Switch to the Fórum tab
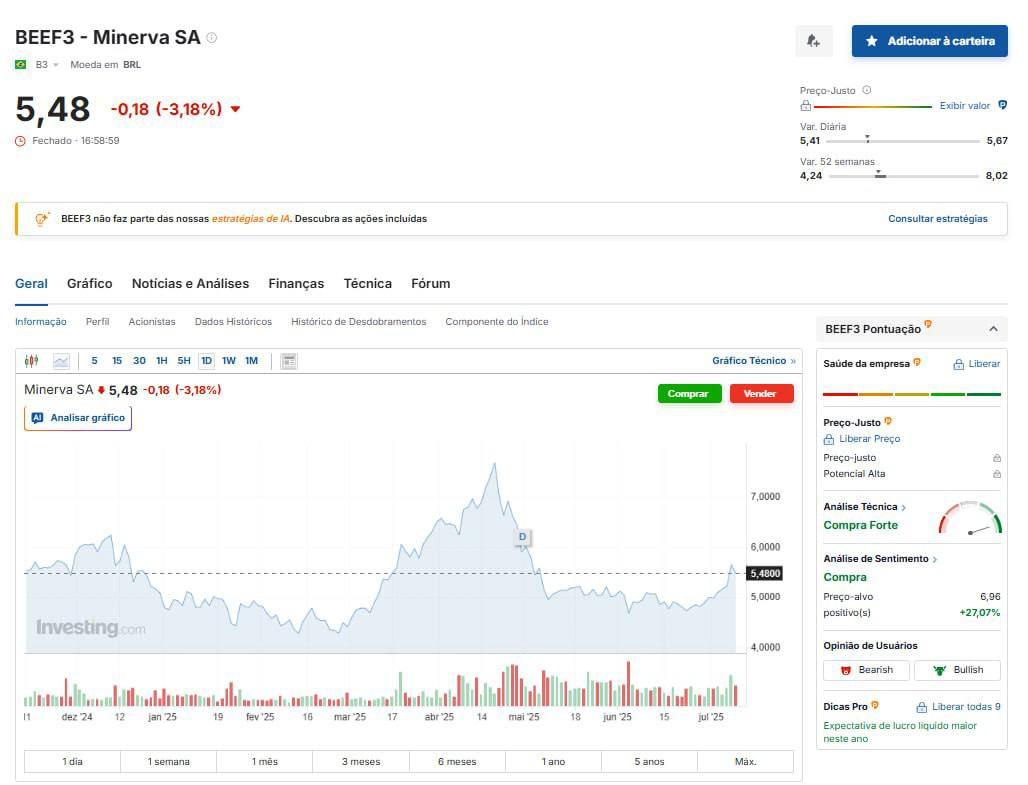Image resolution: width=1028 pixels, height=785 pixels. coord(431,283)
